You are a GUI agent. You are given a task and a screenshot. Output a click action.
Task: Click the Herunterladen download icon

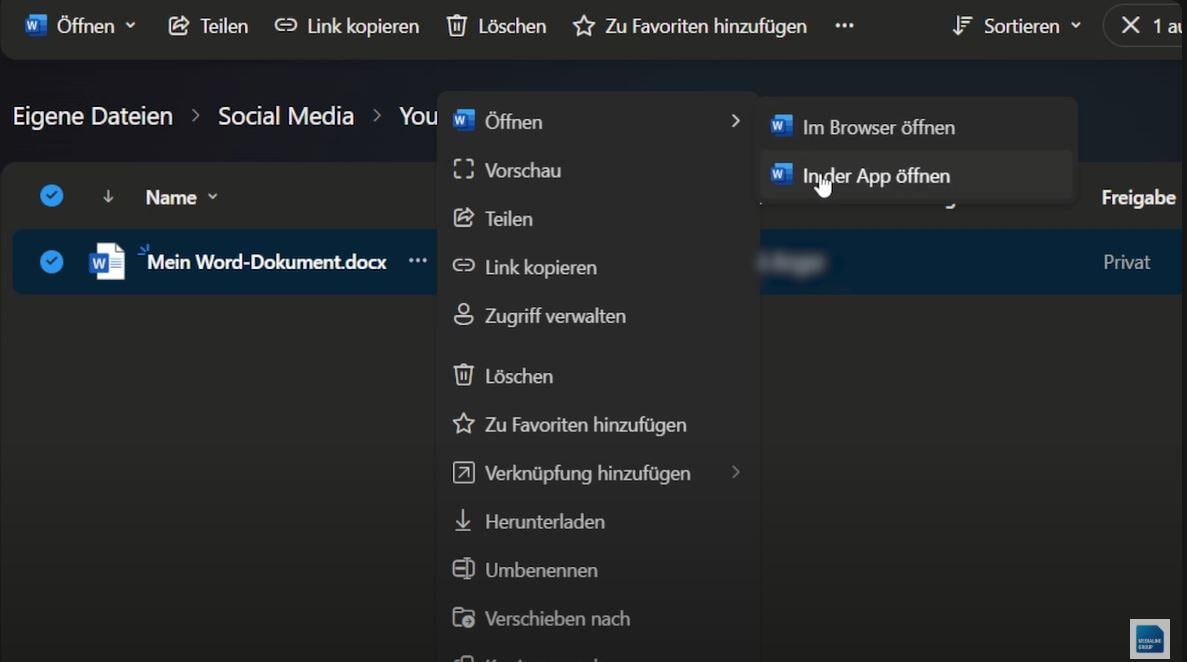463,521
